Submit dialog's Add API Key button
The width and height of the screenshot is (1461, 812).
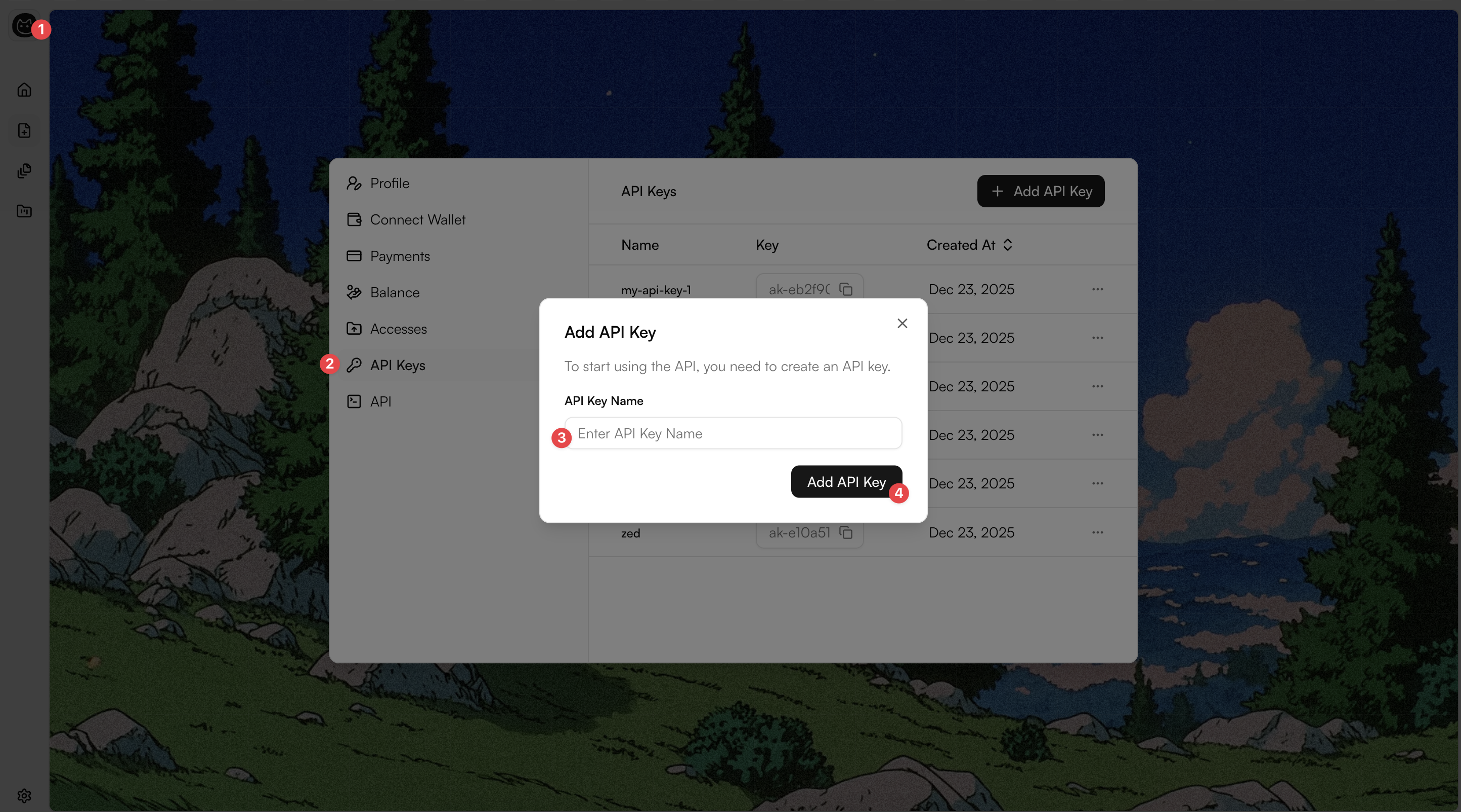pos(846,481)
